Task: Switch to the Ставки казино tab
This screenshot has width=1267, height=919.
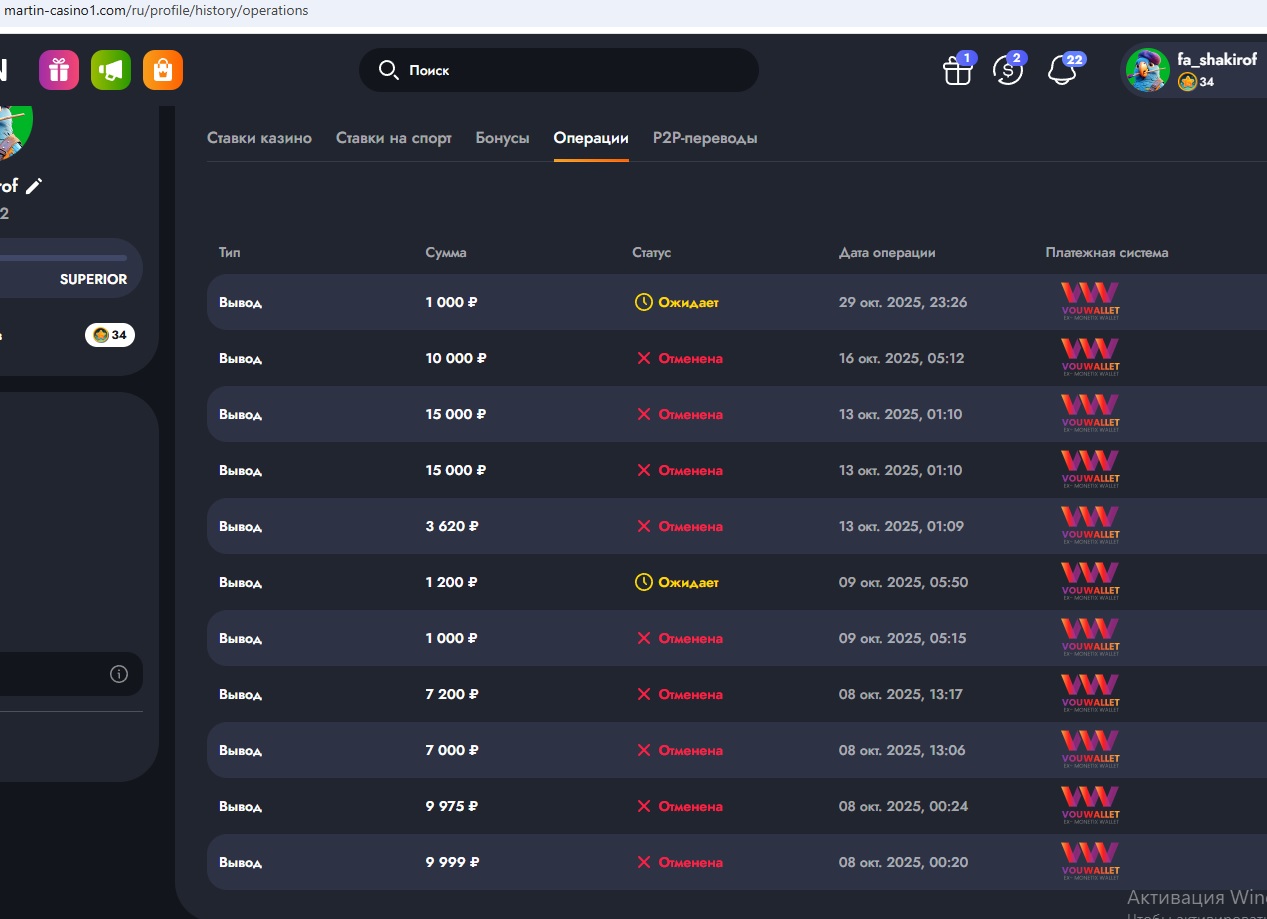Action: (259, 138)
